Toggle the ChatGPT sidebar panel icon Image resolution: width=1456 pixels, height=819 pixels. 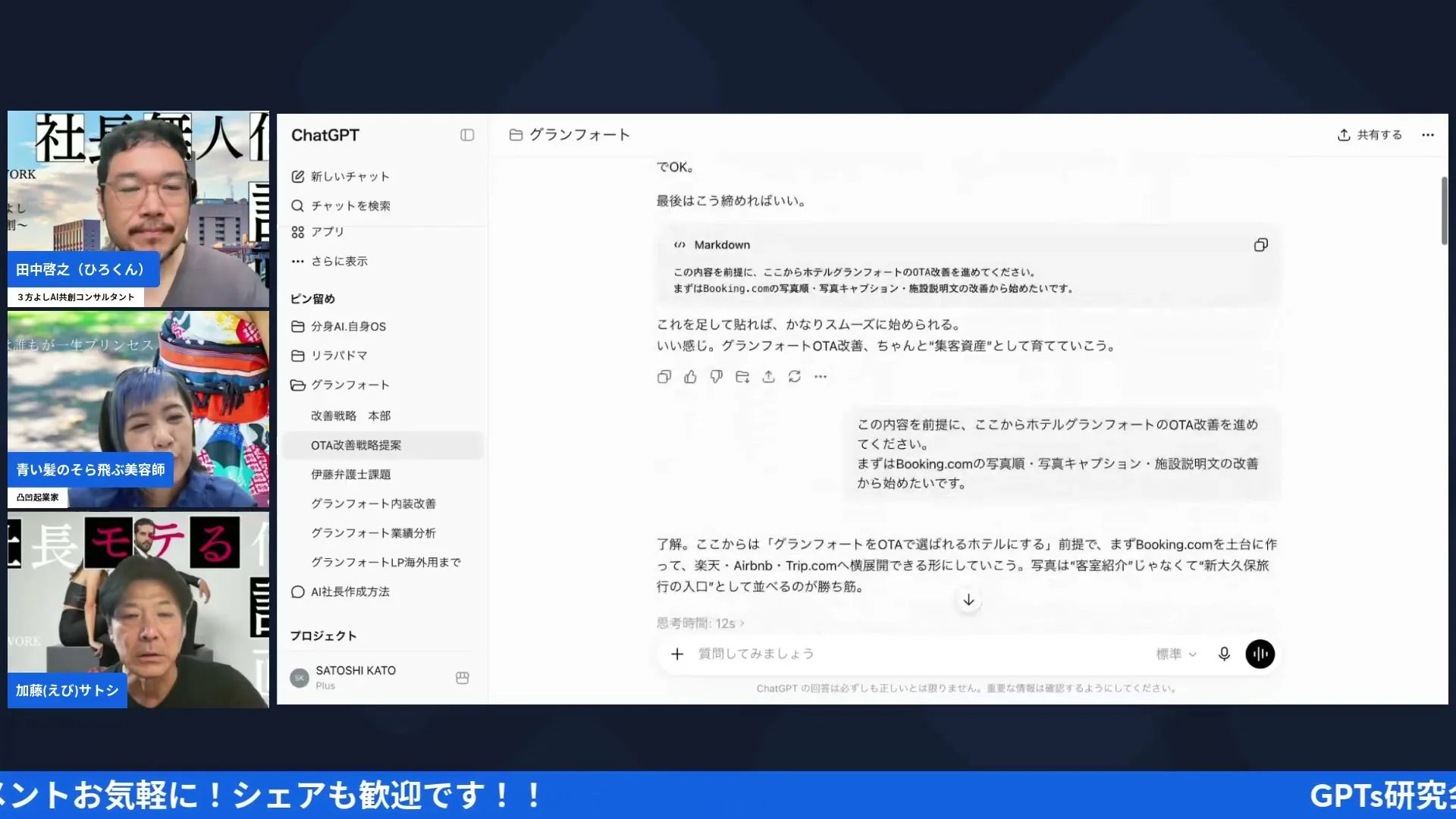pos(467,135)
